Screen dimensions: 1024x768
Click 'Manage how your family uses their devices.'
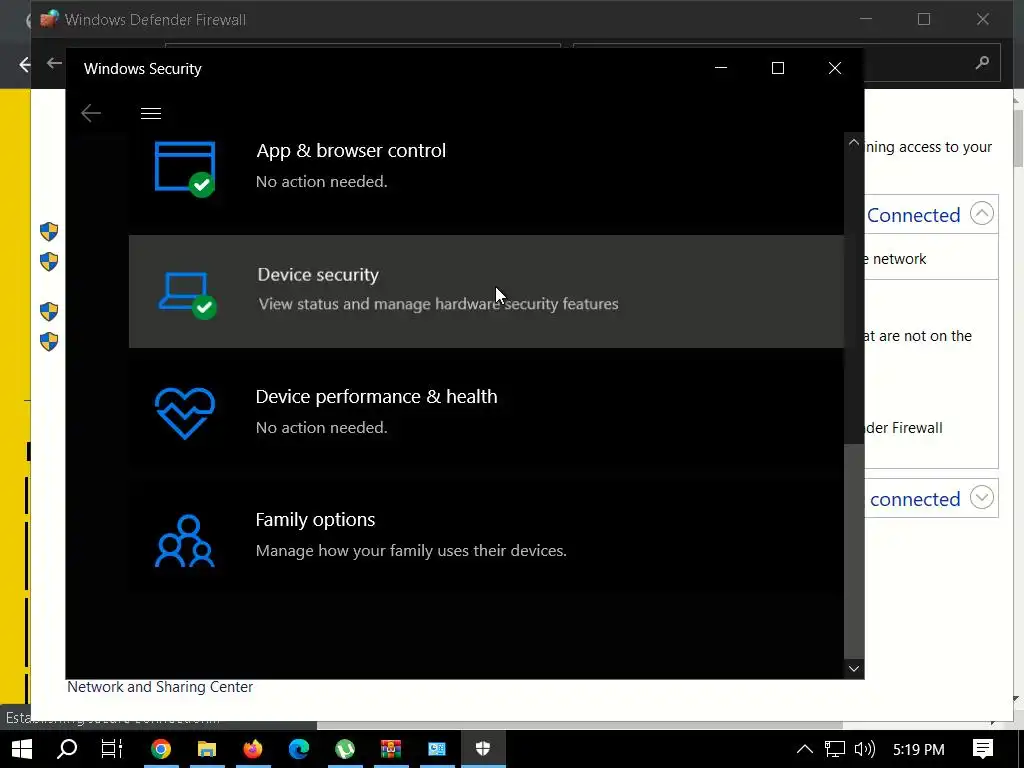[x=411, y=551]
